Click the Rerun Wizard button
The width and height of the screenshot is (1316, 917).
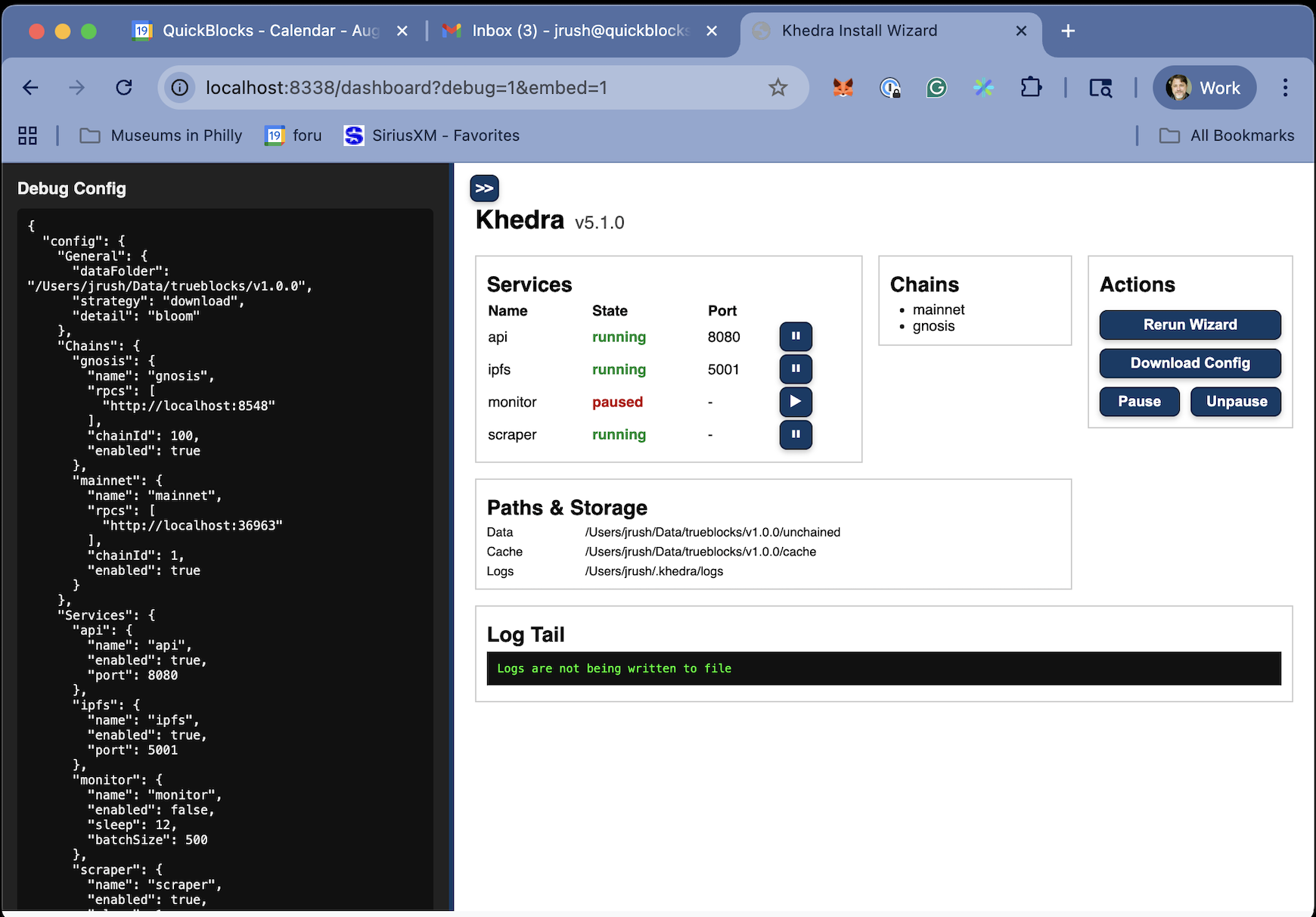pyautogui.click(x=1190, y=325)
